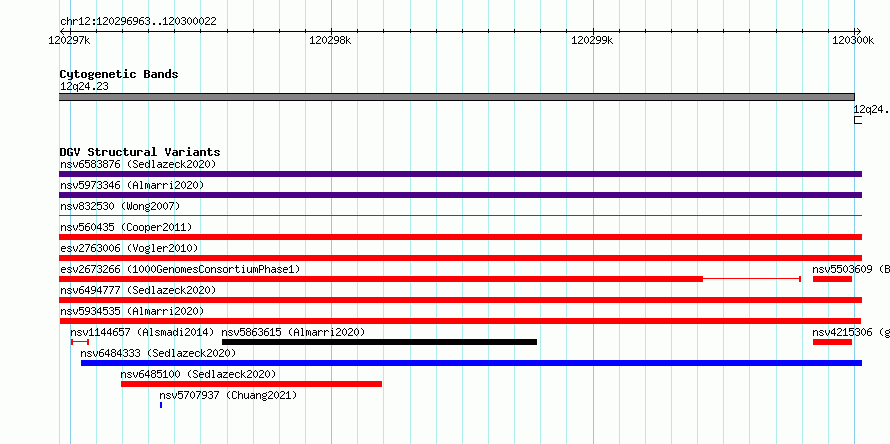
Task: Select the small nsv1144657 red glyph
Action: tap(80, 342)
